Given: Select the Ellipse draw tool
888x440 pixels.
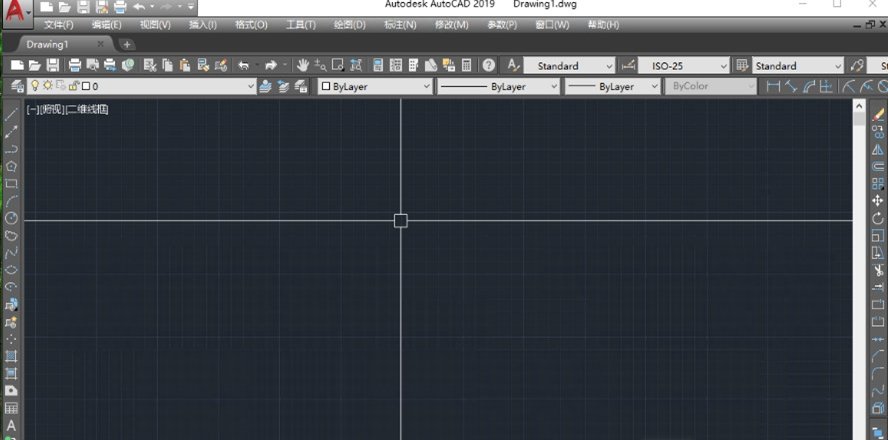Looking at the screenshot, I should (x=11, y=270).
